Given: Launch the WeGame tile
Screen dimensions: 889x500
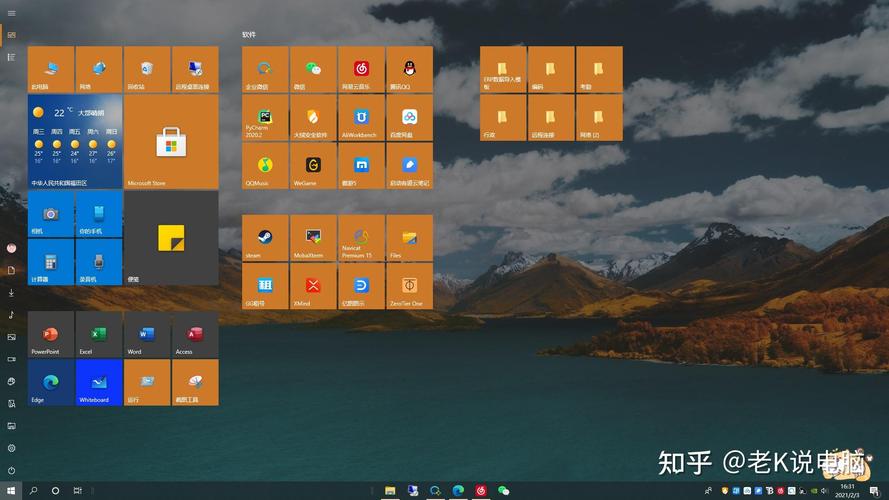Looking at the screenshot, I should coord(313,166).
